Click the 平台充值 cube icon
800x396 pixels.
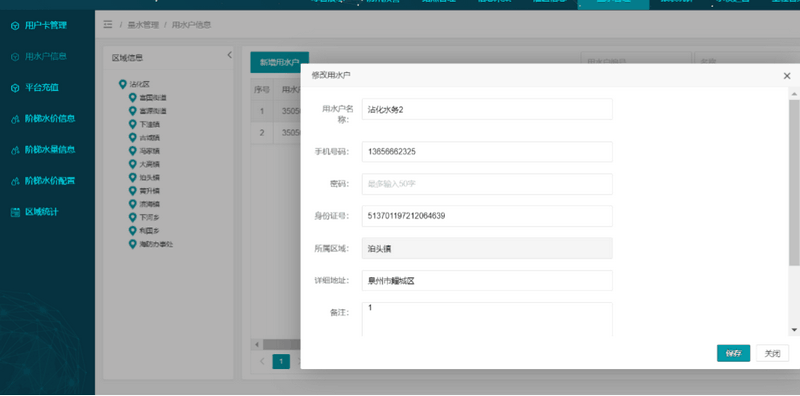tap(15, 88)
